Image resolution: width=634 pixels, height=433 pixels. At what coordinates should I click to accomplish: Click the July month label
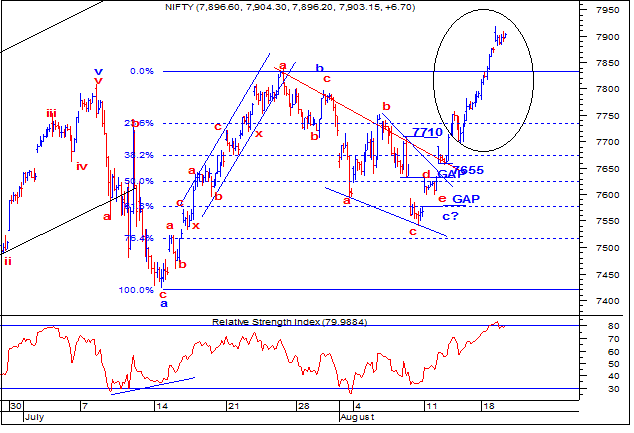(34, 417)
